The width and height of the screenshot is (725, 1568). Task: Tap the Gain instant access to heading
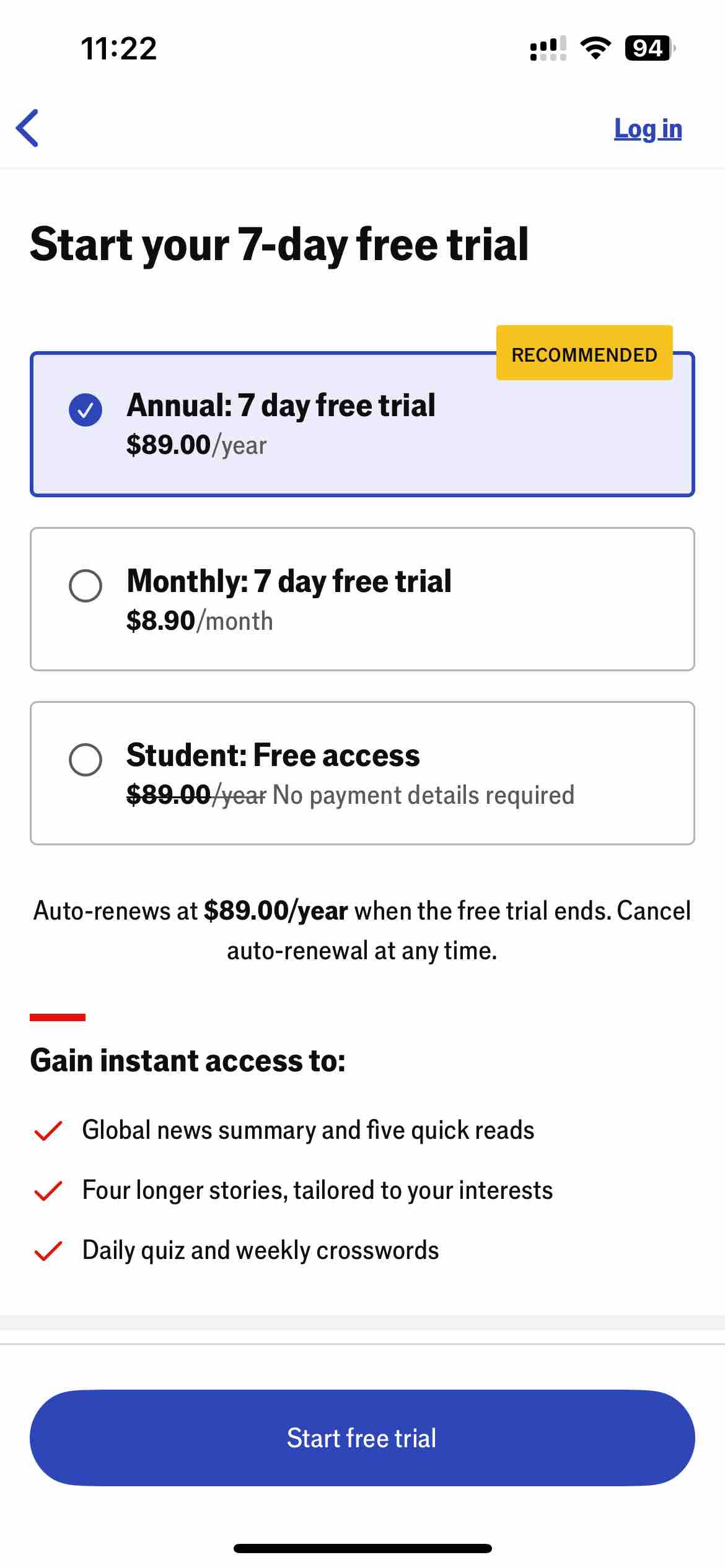pos(188,1060)
